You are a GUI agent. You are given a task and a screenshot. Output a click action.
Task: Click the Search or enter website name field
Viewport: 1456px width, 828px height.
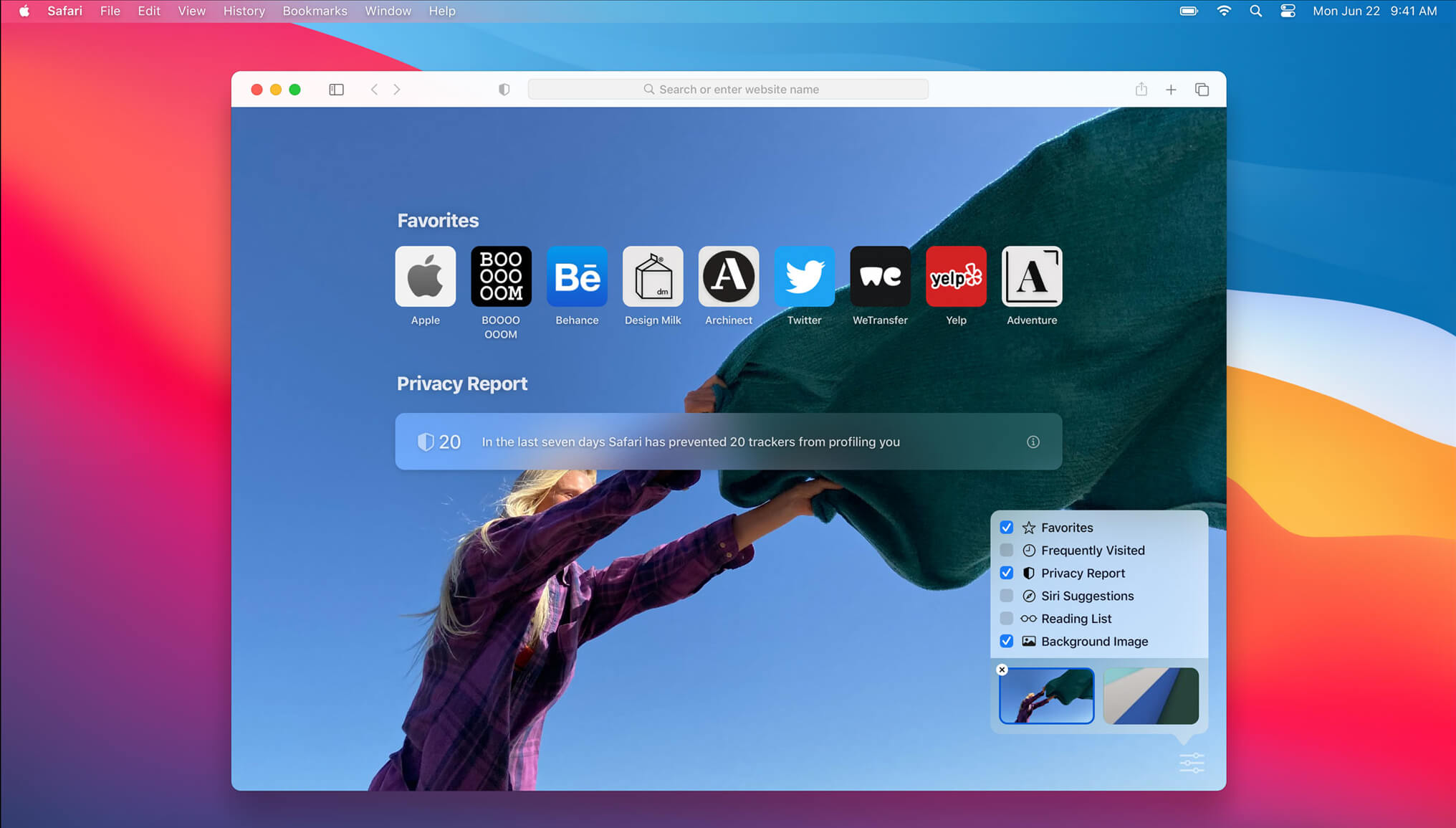click(728, 90)
